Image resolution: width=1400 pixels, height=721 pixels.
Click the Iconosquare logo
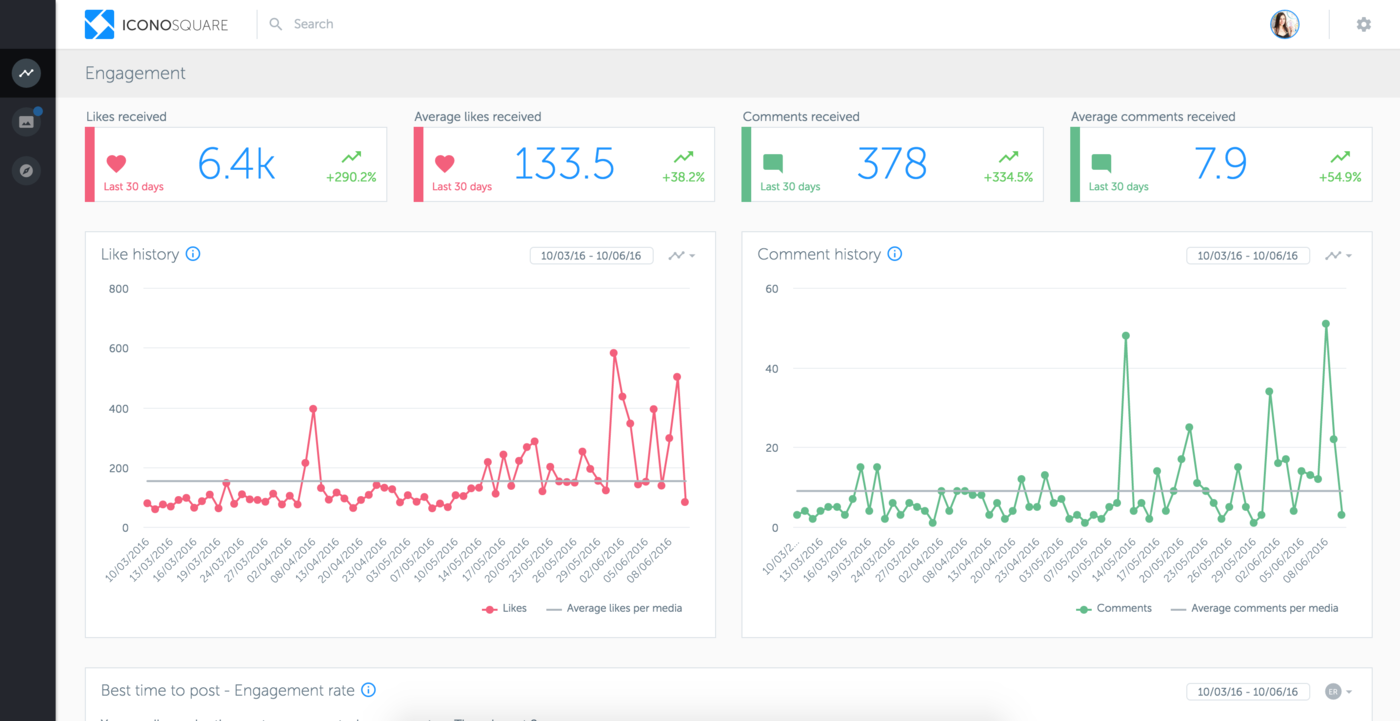[x=157, y=24]
